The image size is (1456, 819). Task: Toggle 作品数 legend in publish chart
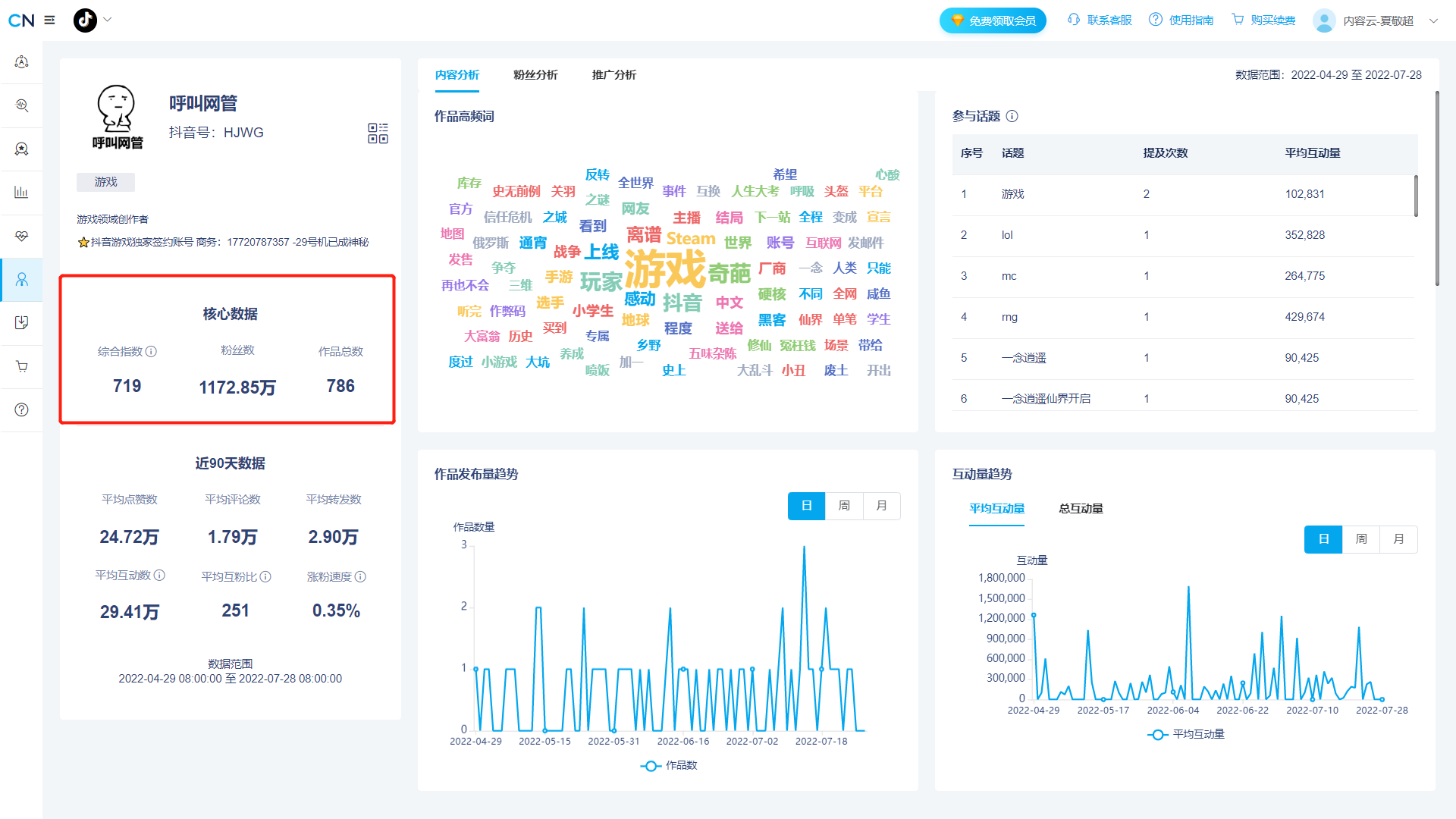click(x=669, y=766)
